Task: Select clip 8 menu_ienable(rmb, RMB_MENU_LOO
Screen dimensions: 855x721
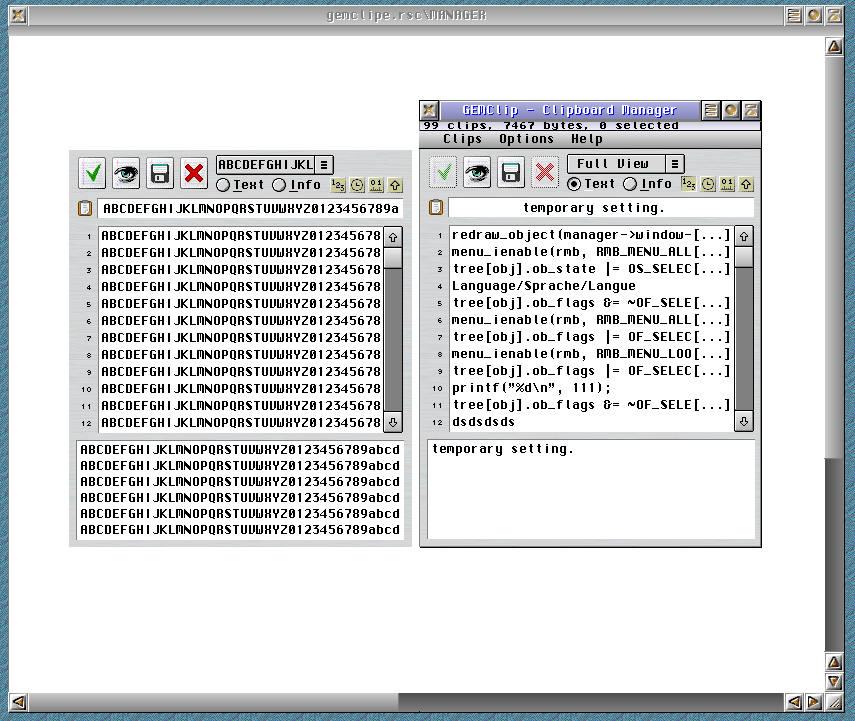Action: click(x=591, y=354)
